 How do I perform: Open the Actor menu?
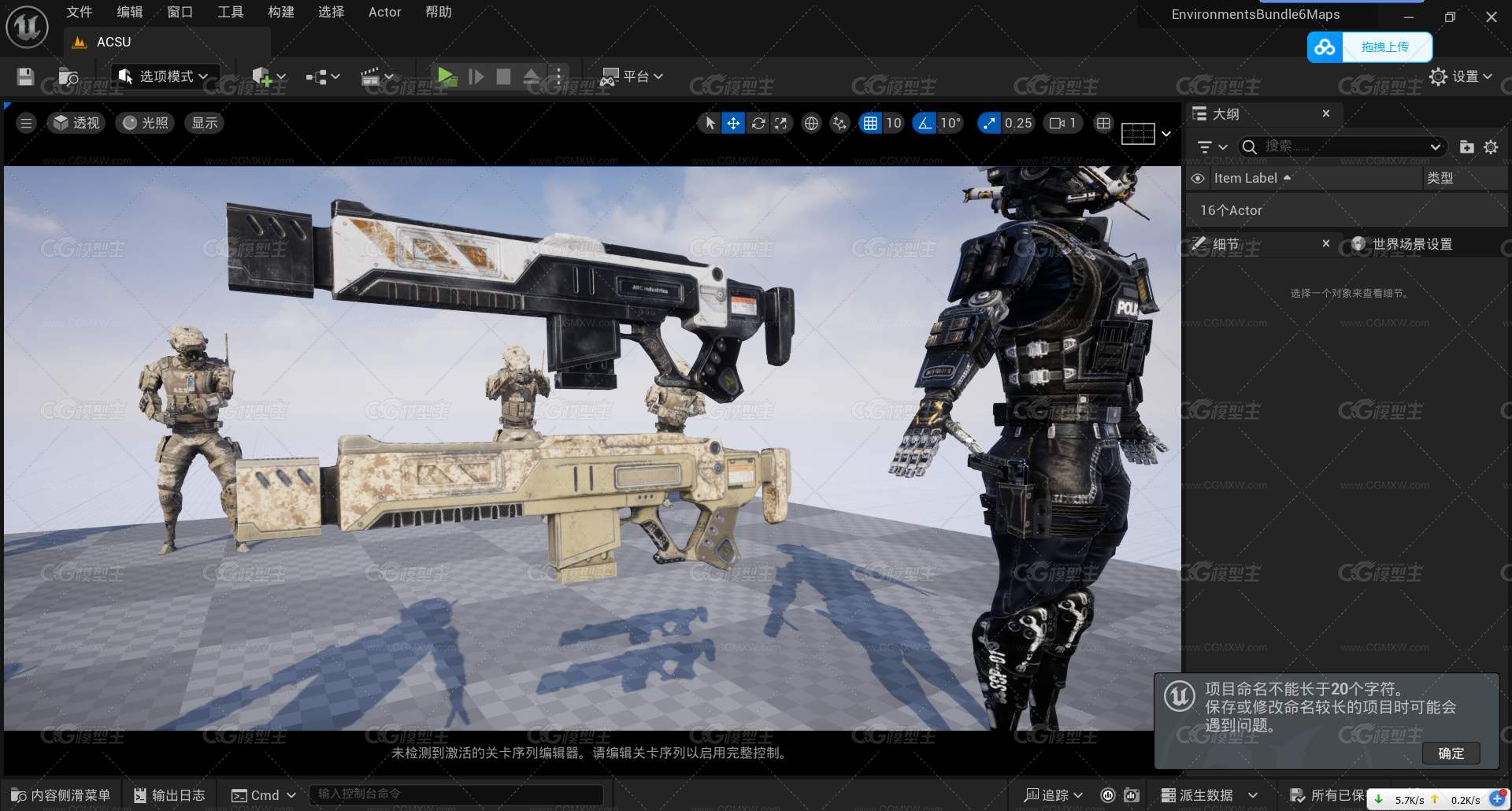point(385,12)
